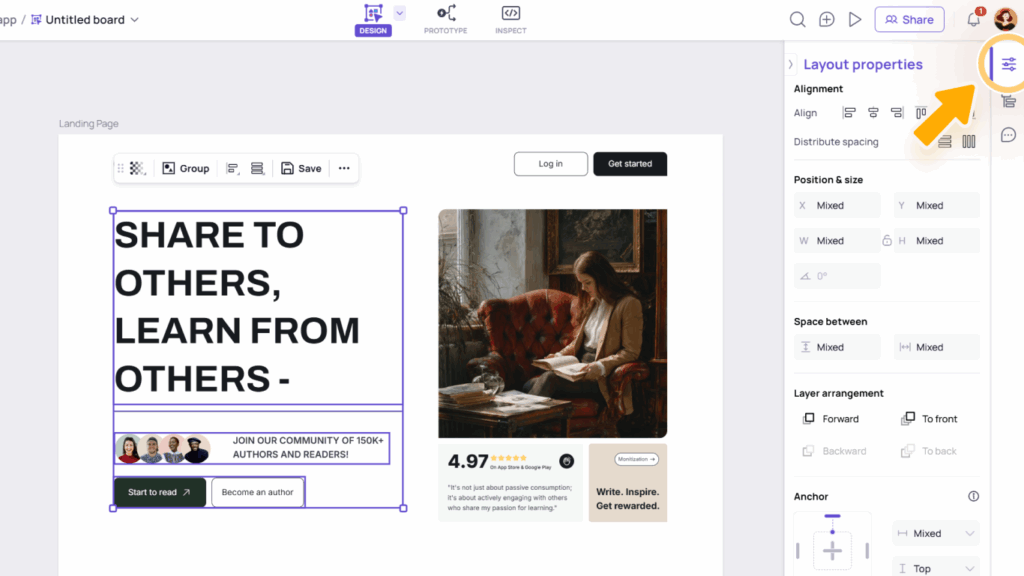Click the search magnifier icon
This screenshot has height=576, width=1024.
pyautogui.click(x=797, y=19)
